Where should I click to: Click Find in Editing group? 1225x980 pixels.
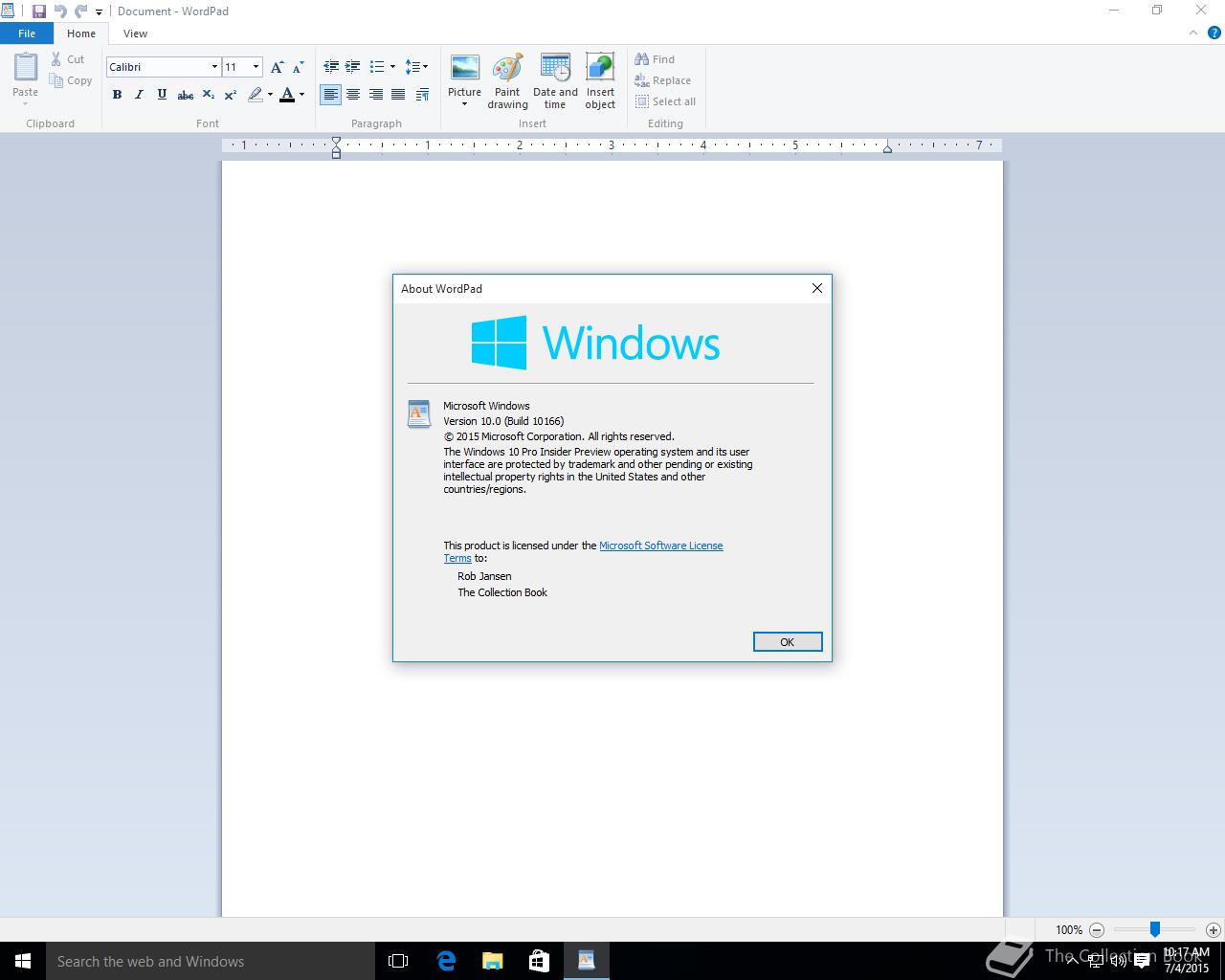click(x=655, y=59)
